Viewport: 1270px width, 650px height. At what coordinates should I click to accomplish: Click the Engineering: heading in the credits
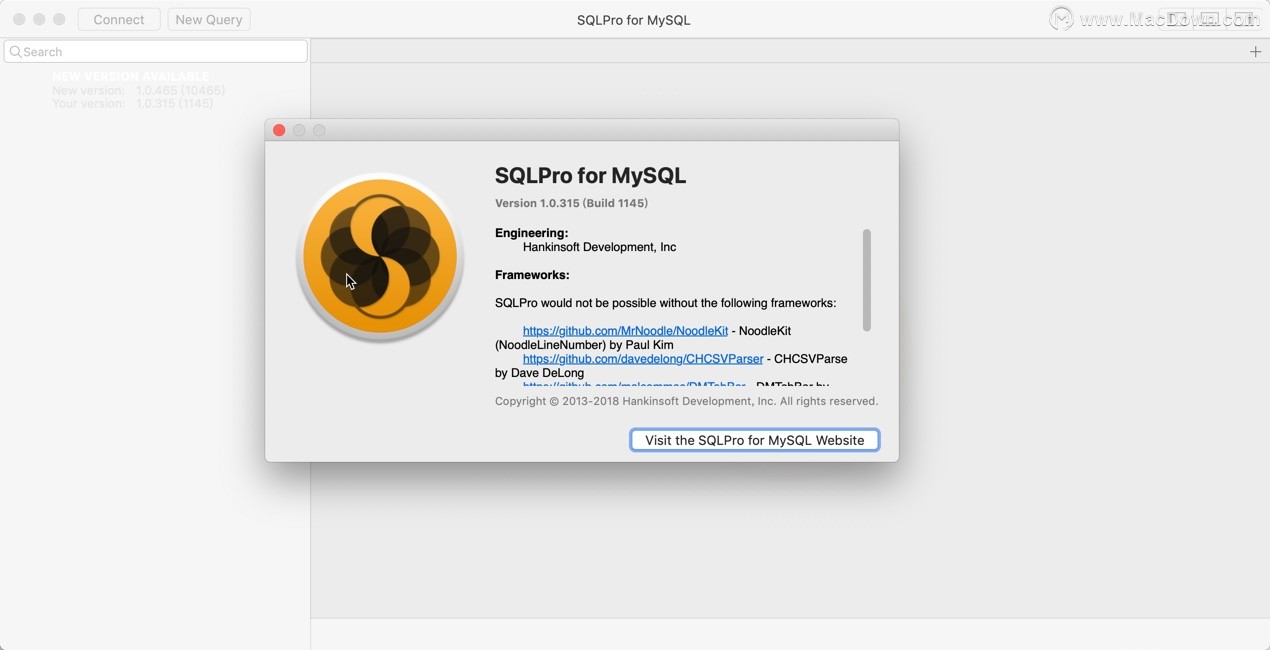(x=531, y=233)
